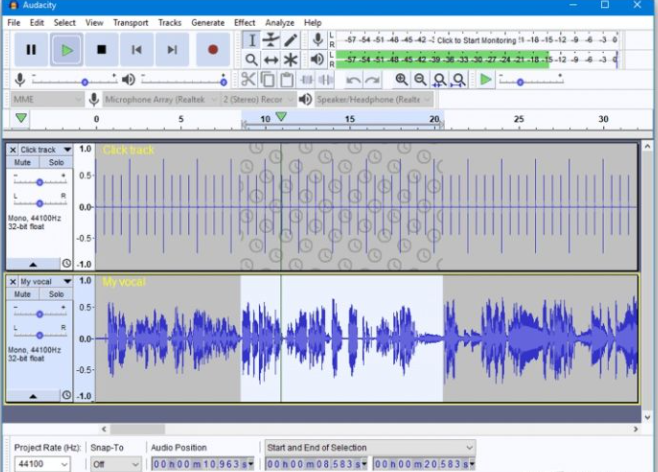Open the Start and End of Selection dropdown
Viewport: 658px width, 472px height.
pyautogui.click(x=370, y=448)
